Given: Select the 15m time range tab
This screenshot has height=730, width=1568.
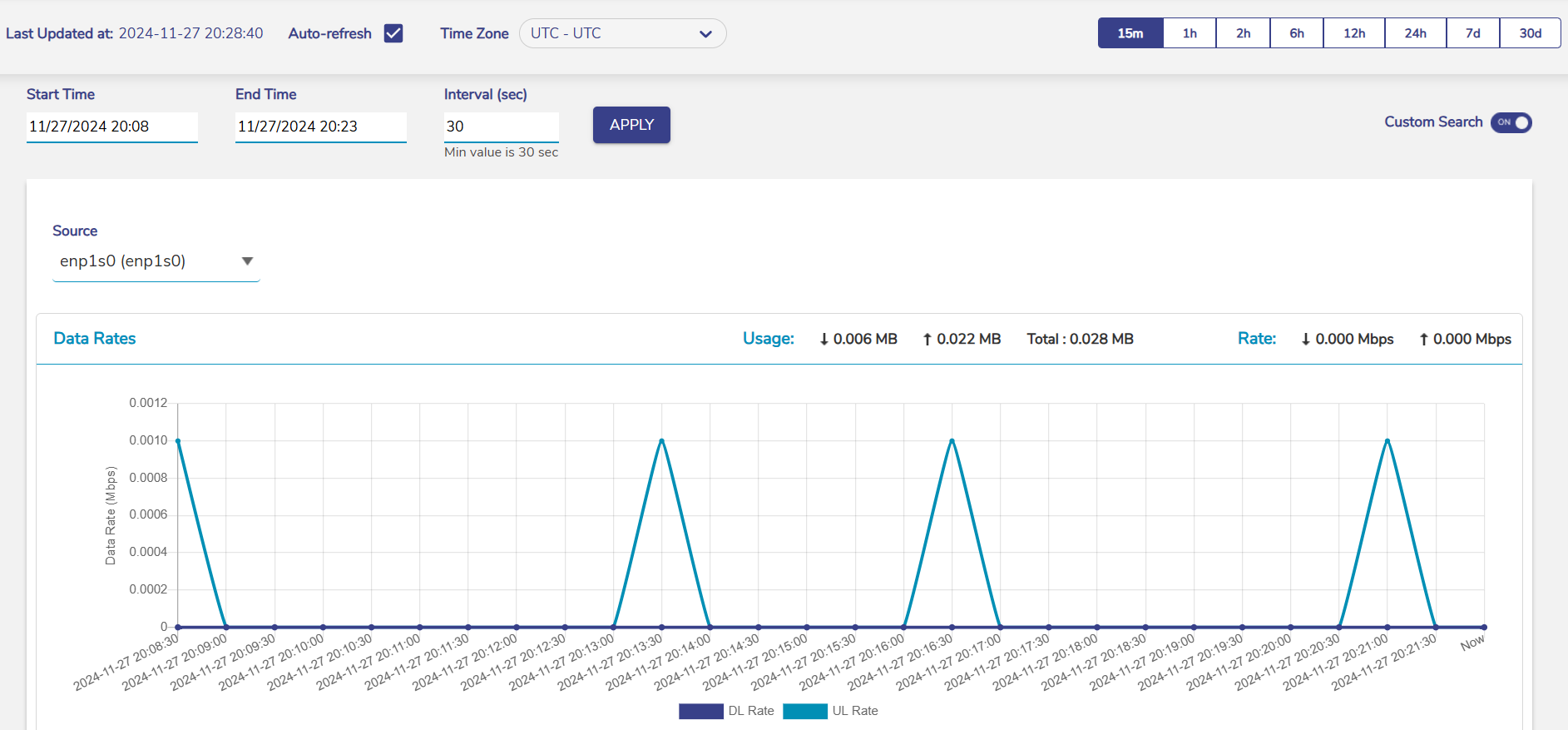Looking at the screenshot, I should pos(1130,33).
